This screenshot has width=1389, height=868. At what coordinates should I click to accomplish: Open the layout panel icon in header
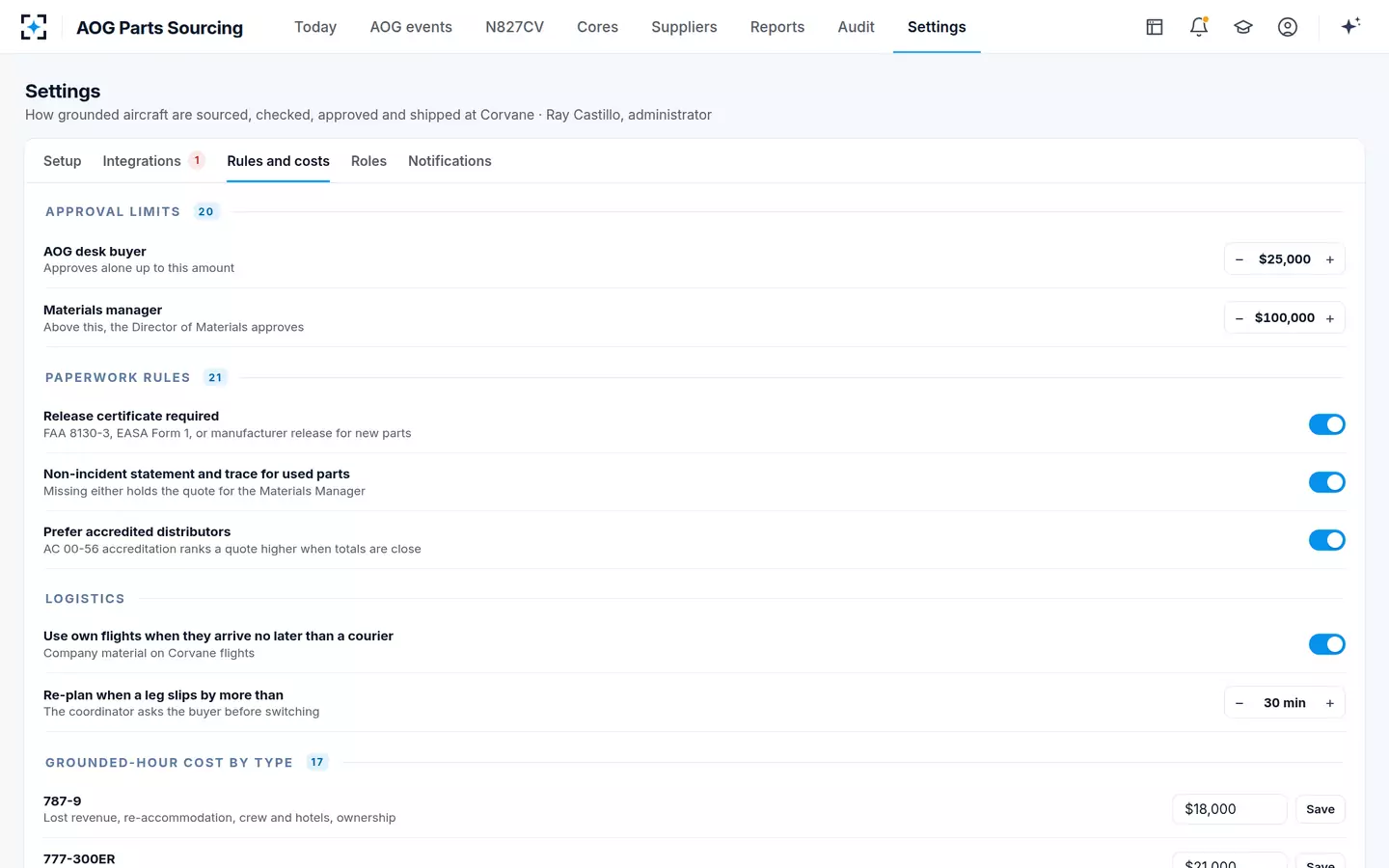(x=1155, y=27)
